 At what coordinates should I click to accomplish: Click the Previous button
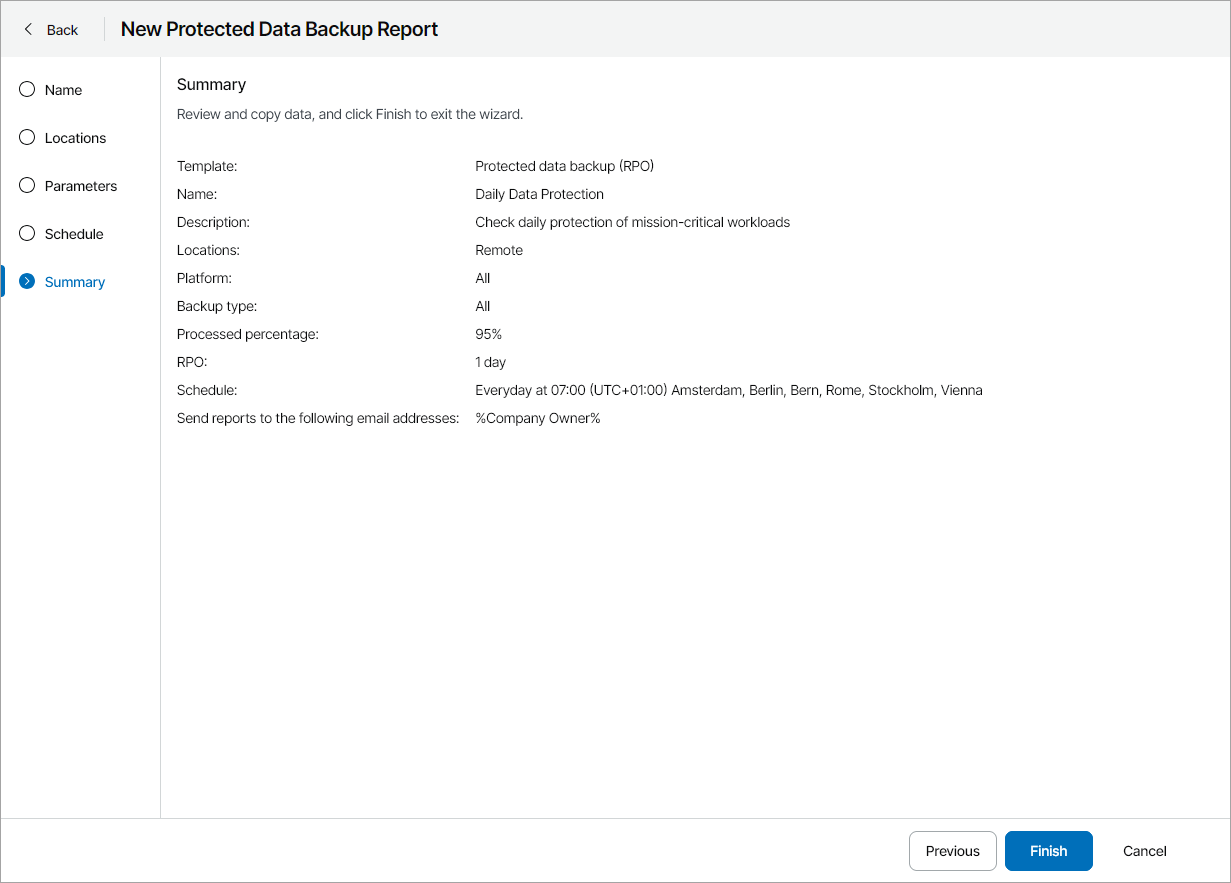(952, 851)
